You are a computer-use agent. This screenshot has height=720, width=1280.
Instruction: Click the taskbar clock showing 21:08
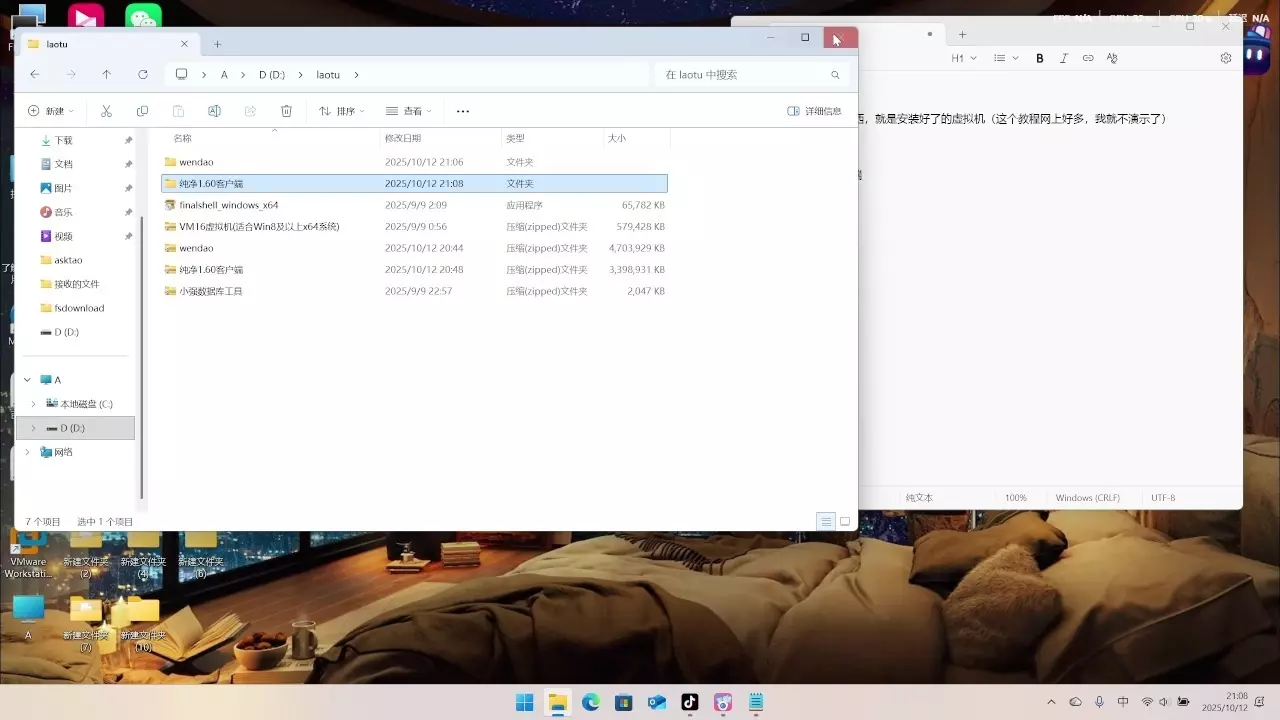click(1226, 702)
